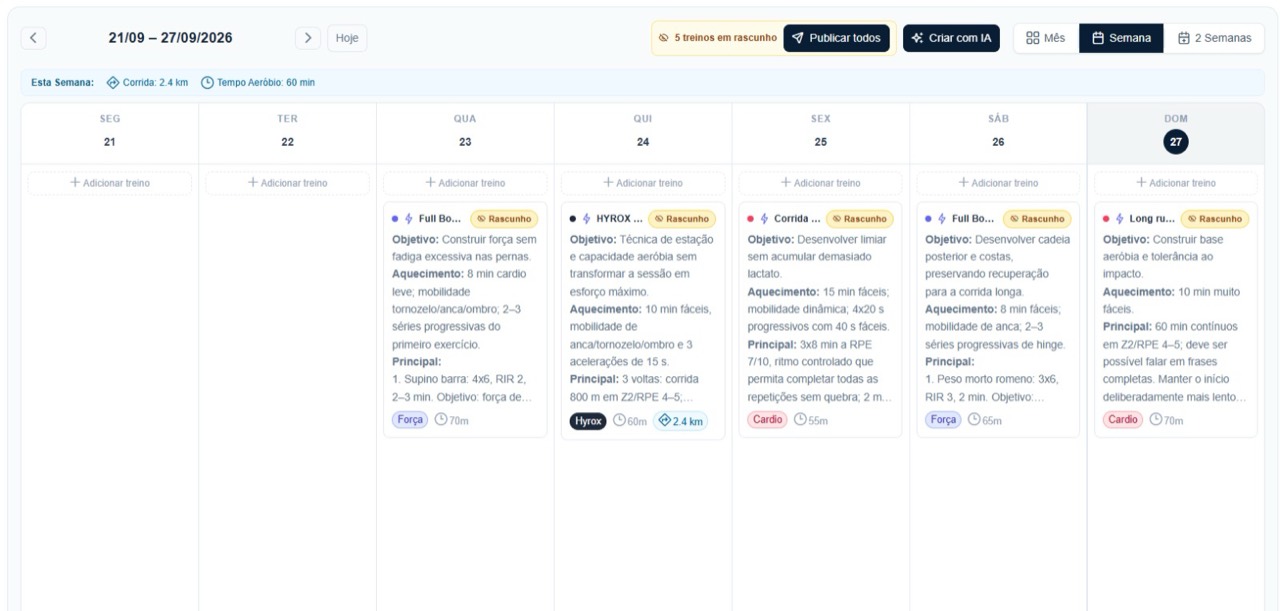Viewport: 1280px width, 611px height.
Task: Go to previous week with left chevron
Action: (x=34, y=38)
